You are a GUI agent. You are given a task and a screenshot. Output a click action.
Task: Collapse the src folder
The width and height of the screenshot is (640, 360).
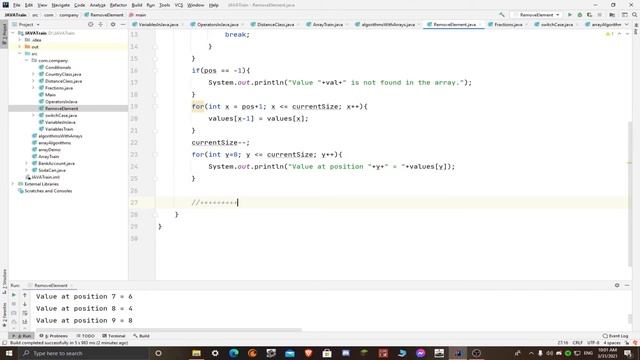tap(19, 53)
